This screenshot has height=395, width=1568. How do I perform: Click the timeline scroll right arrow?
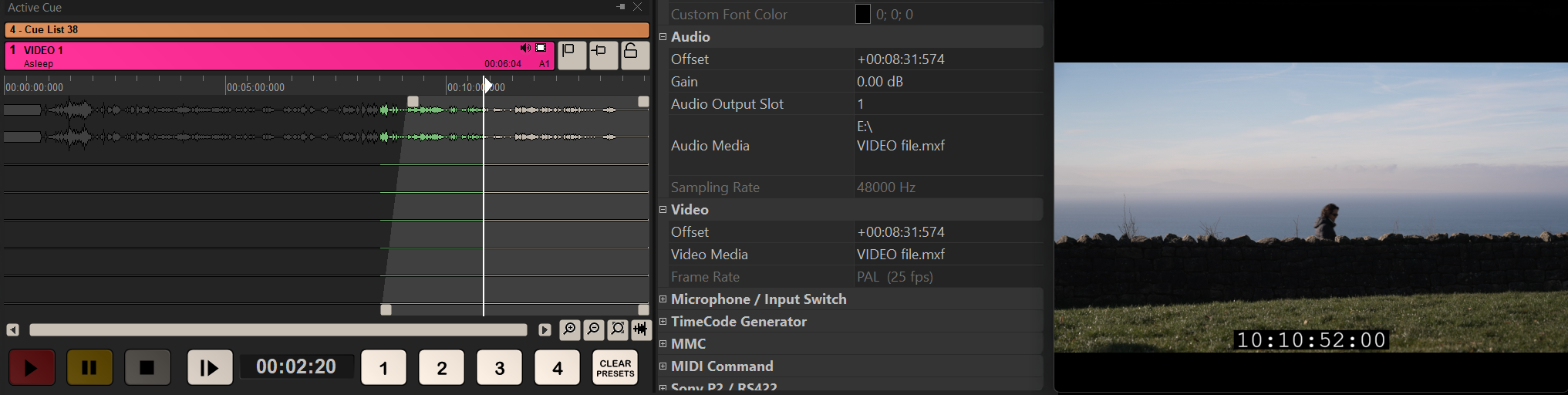[545, 330]
